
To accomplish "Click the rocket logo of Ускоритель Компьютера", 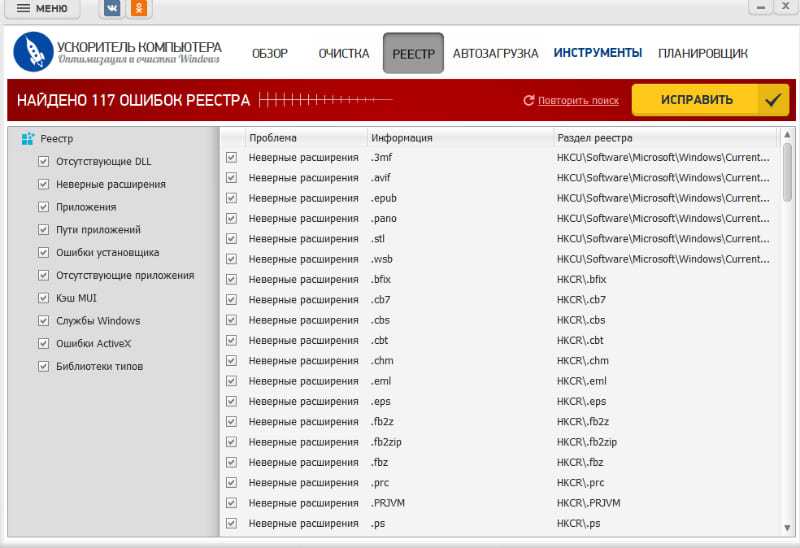I will coord(33,52).
